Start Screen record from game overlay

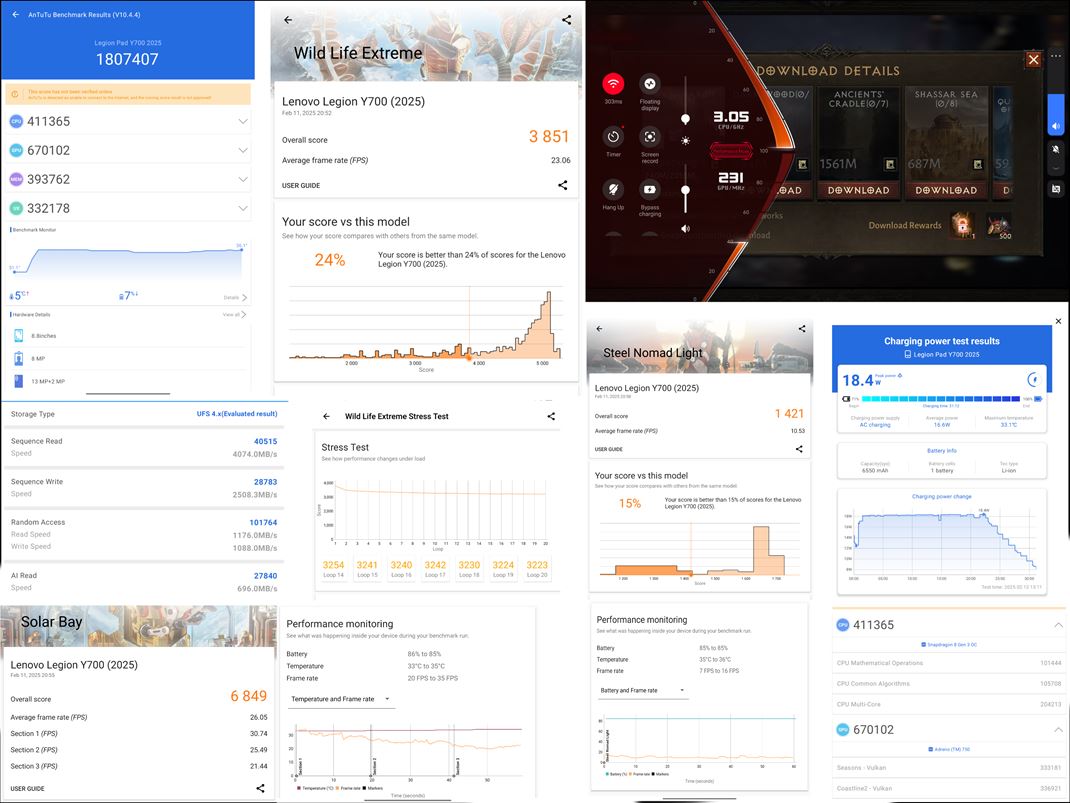pos(650,137)
